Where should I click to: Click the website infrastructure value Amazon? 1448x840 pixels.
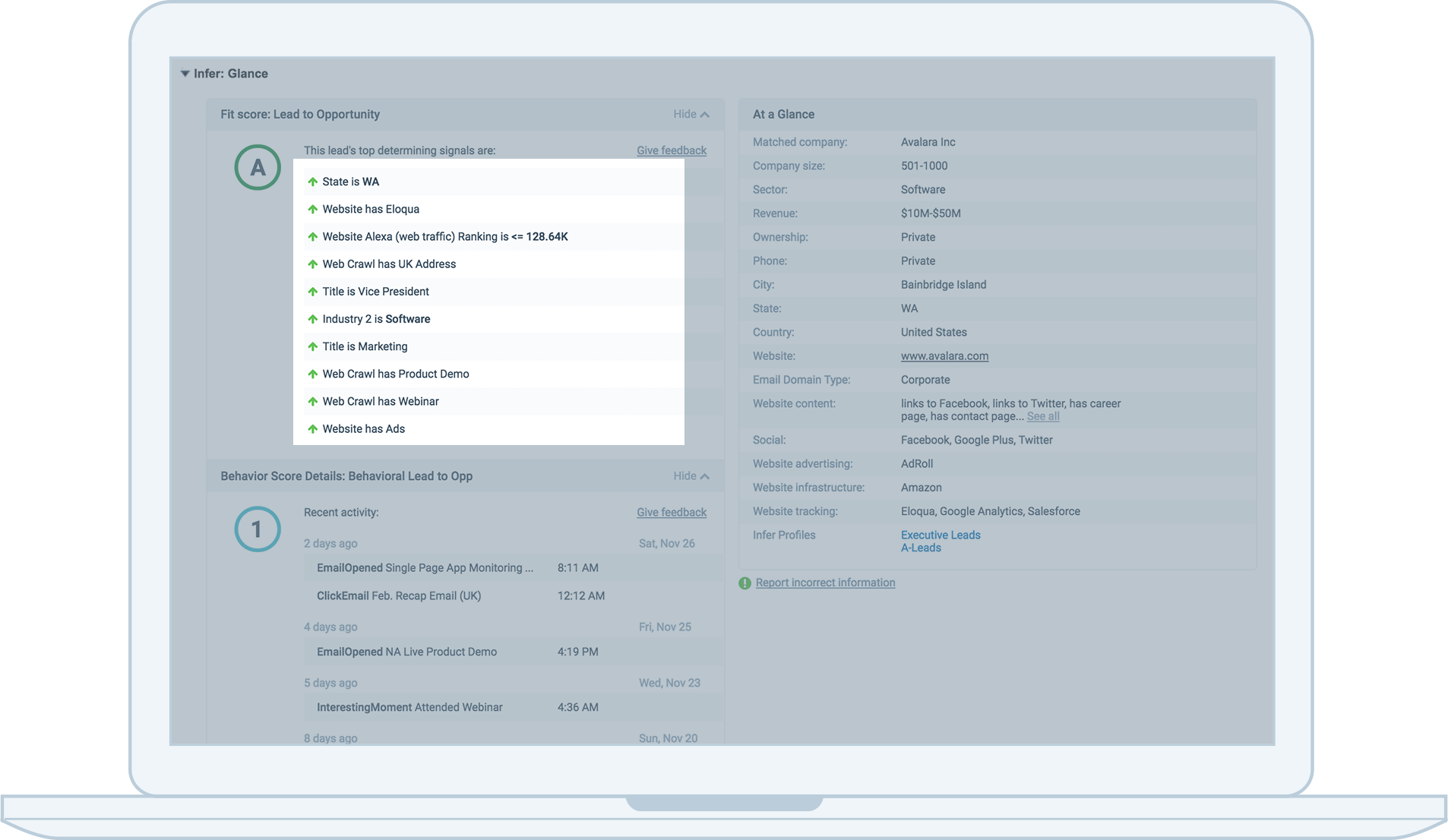pyautogui.click(x=921, y=488)
